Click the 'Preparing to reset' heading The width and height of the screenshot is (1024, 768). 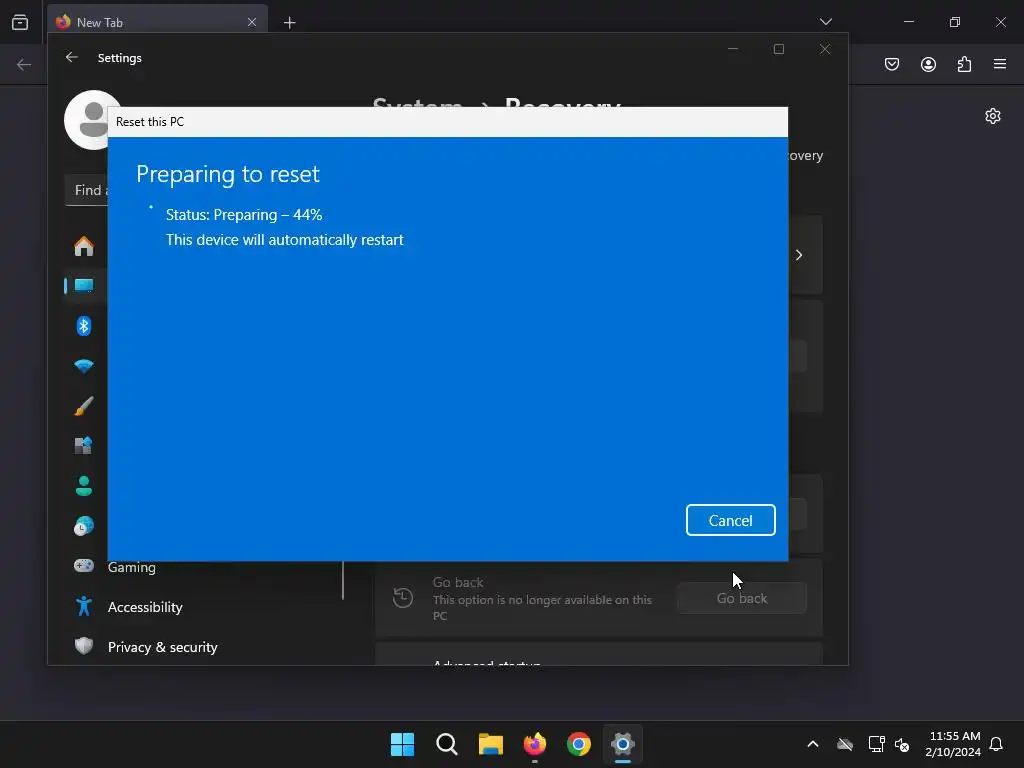pyautogui.click(x=228, y=174)
